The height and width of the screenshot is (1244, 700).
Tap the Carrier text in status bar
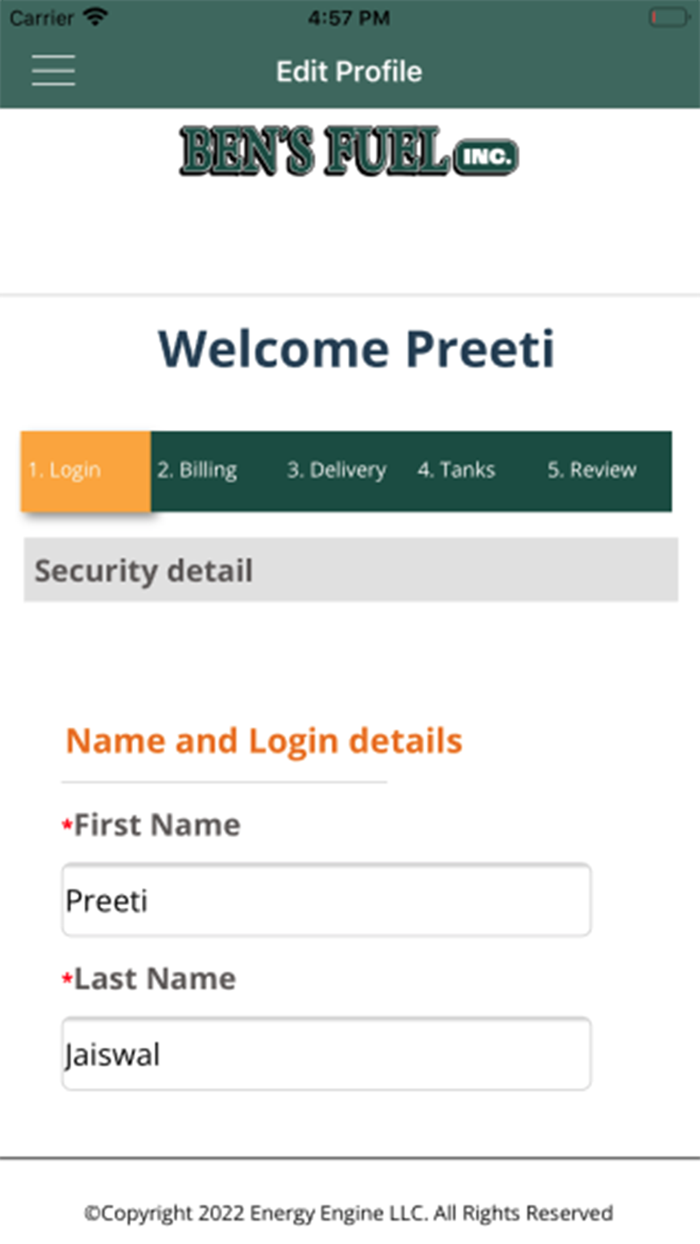pyautogui.click(x=41, y=17)
